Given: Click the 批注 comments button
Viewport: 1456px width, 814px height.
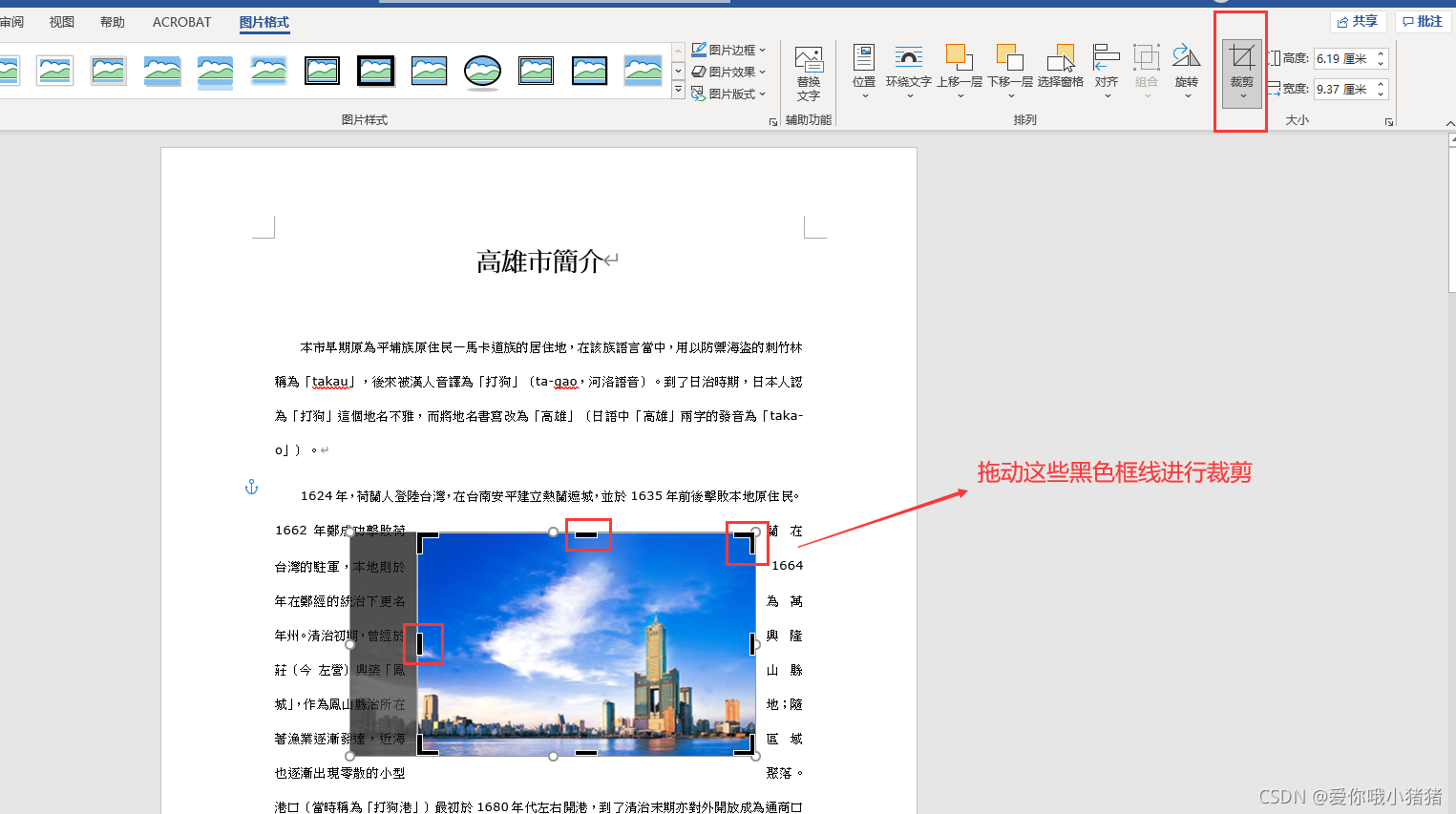Looking at the screenshot, I should pos(1423,21).
